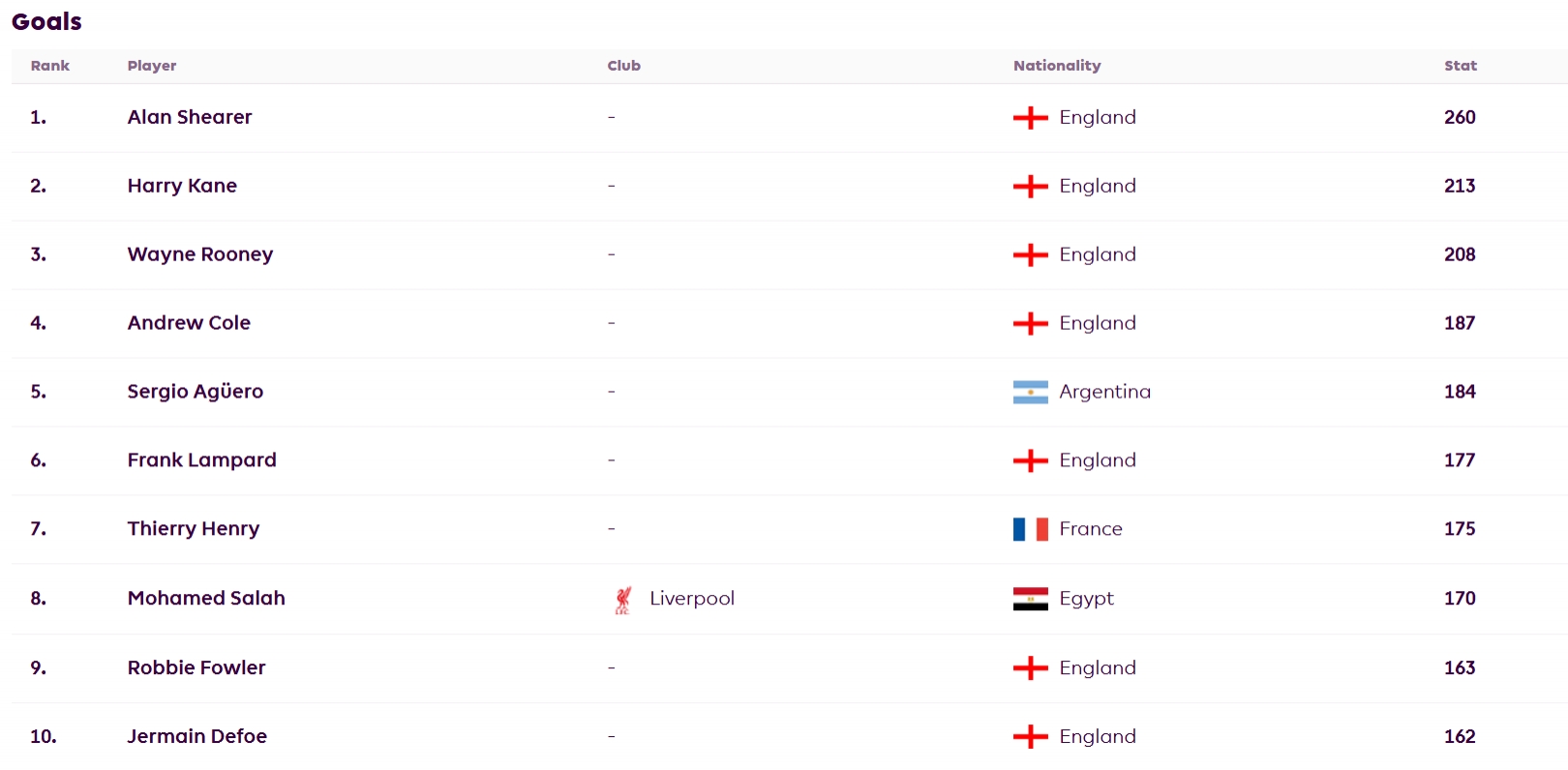This screenshot has width=1568, height=770.
Task: Click England flag in Jermain Defoe row
Action: click(1030, 737)
